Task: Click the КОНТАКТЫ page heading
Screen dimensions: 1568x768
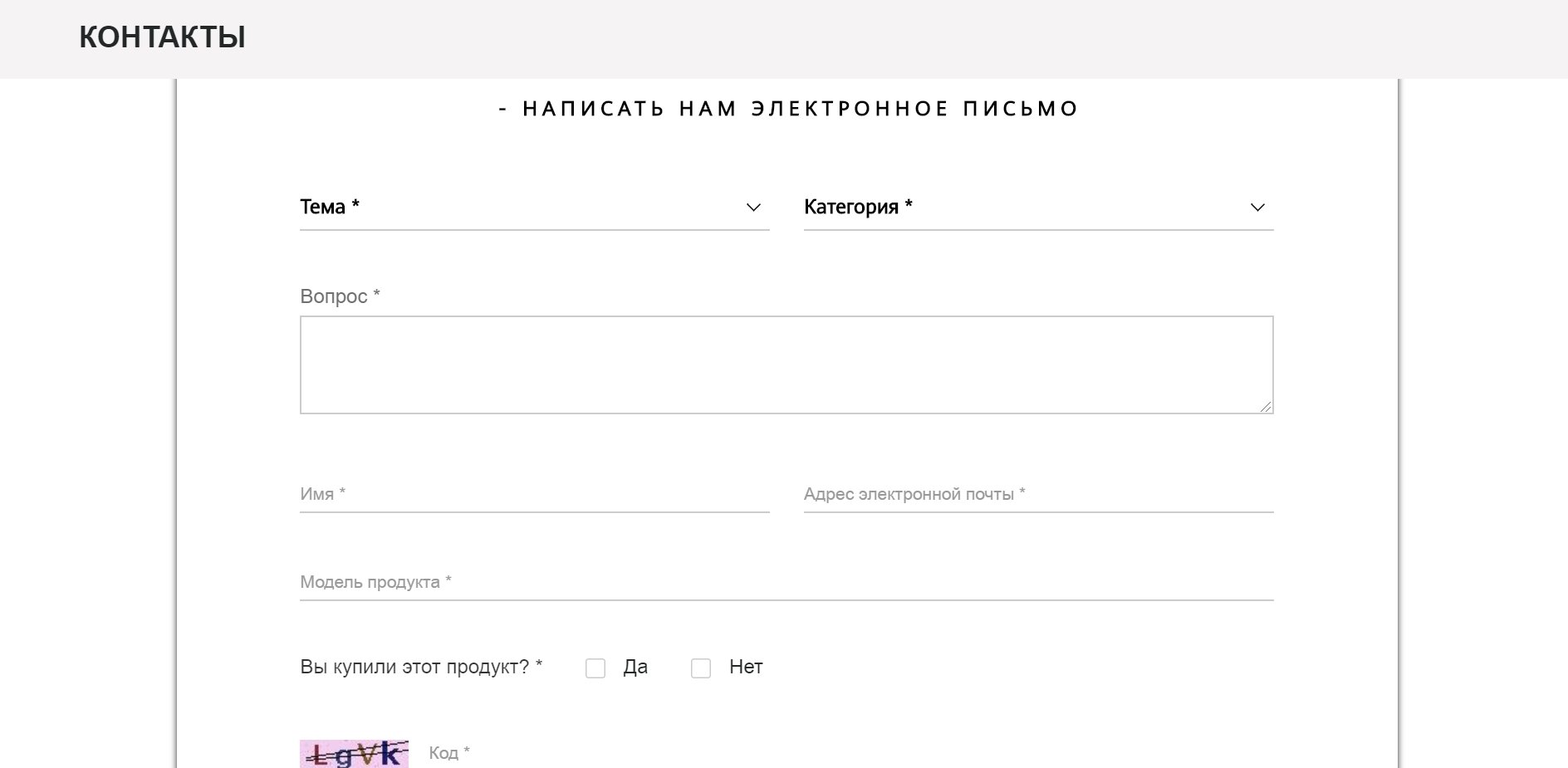Action: tap(162, 37)
